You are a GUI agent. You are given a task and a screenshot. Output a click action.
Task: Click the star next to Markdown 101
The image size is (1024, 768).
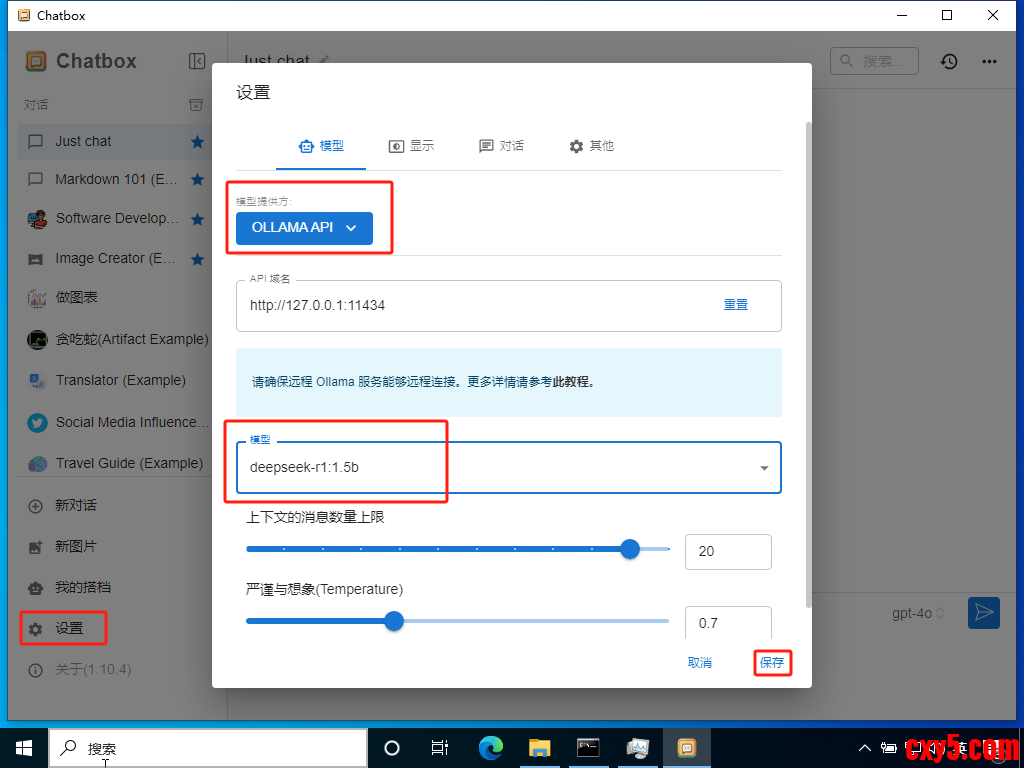point(197,180)
